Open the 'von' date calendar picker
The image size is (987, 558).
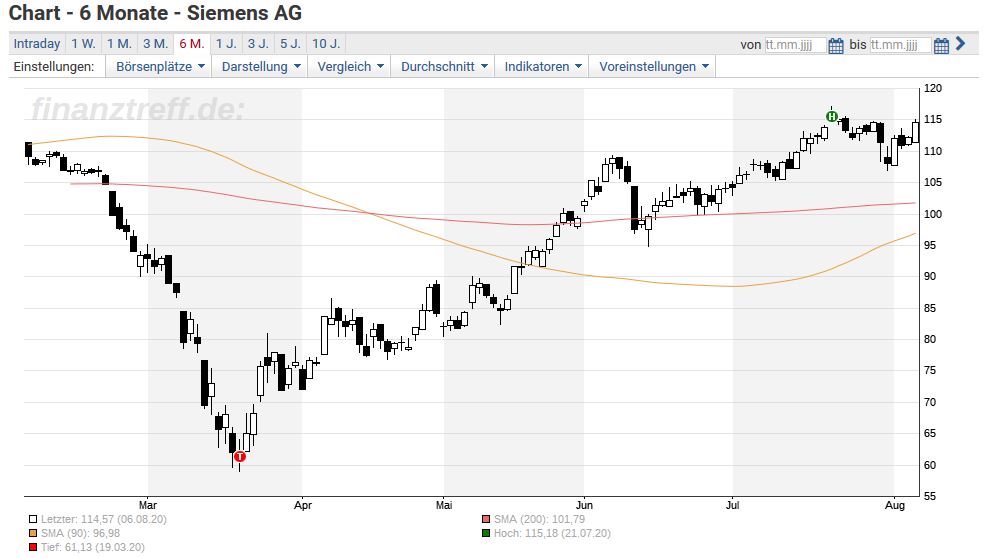coord(835,45)
